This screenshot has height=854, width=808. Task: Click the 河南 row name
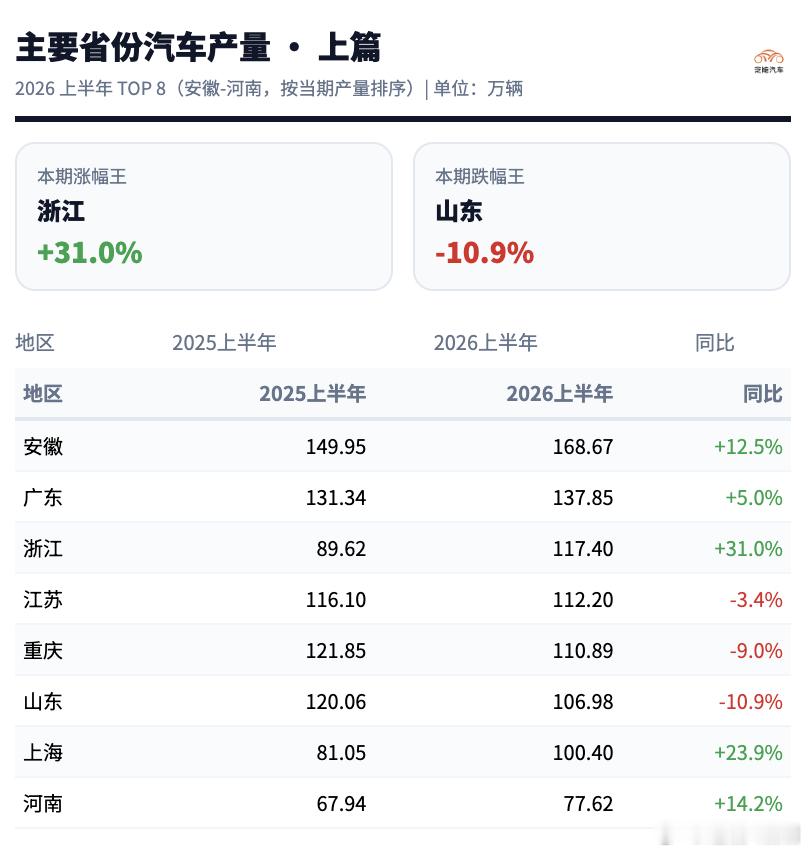point(43,803)
